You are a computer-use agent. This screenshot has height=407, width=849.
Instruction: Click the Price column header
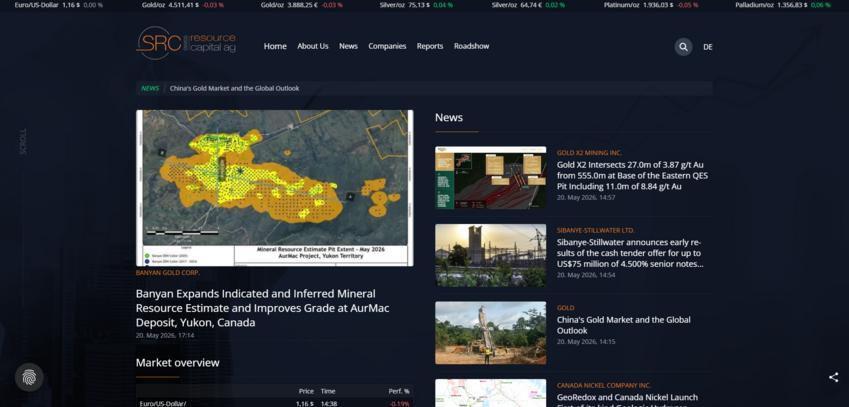(306, 391)
